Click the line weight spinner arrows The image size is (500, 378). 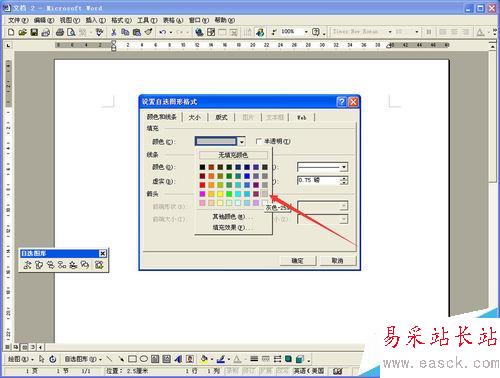coord(344,180)
